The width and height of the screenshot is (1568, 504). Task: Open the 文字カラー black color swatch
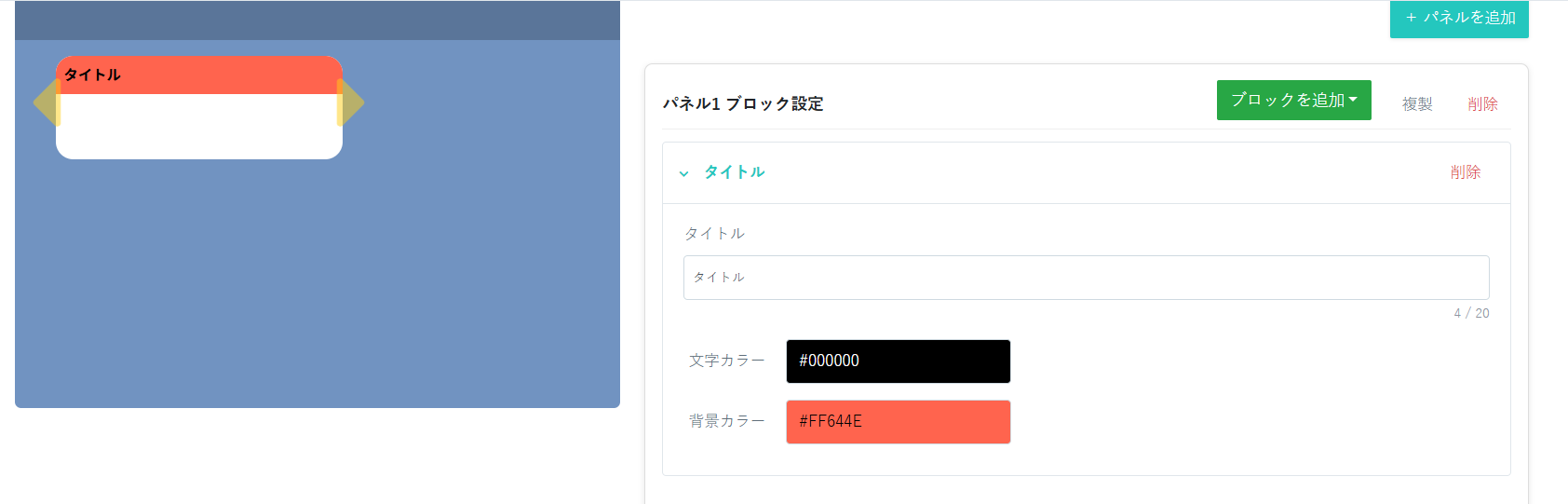(898, 361)
